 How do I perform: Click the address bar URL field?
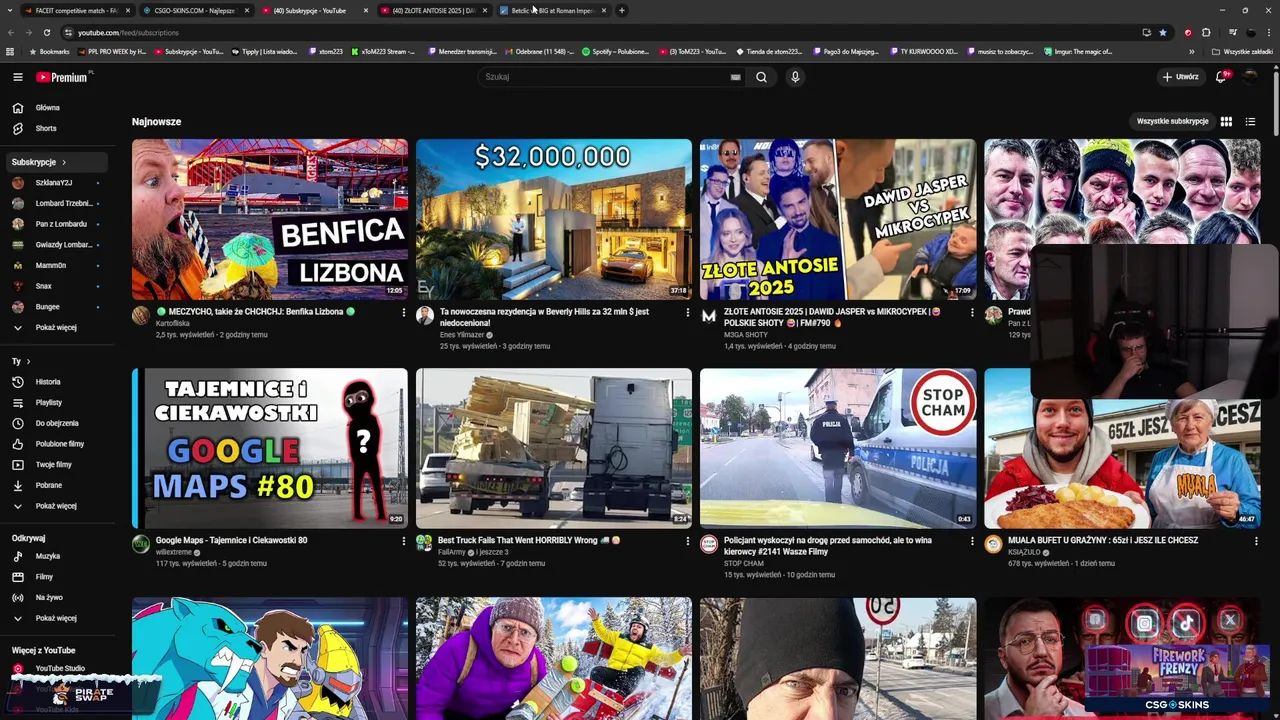tap(600, 32)
